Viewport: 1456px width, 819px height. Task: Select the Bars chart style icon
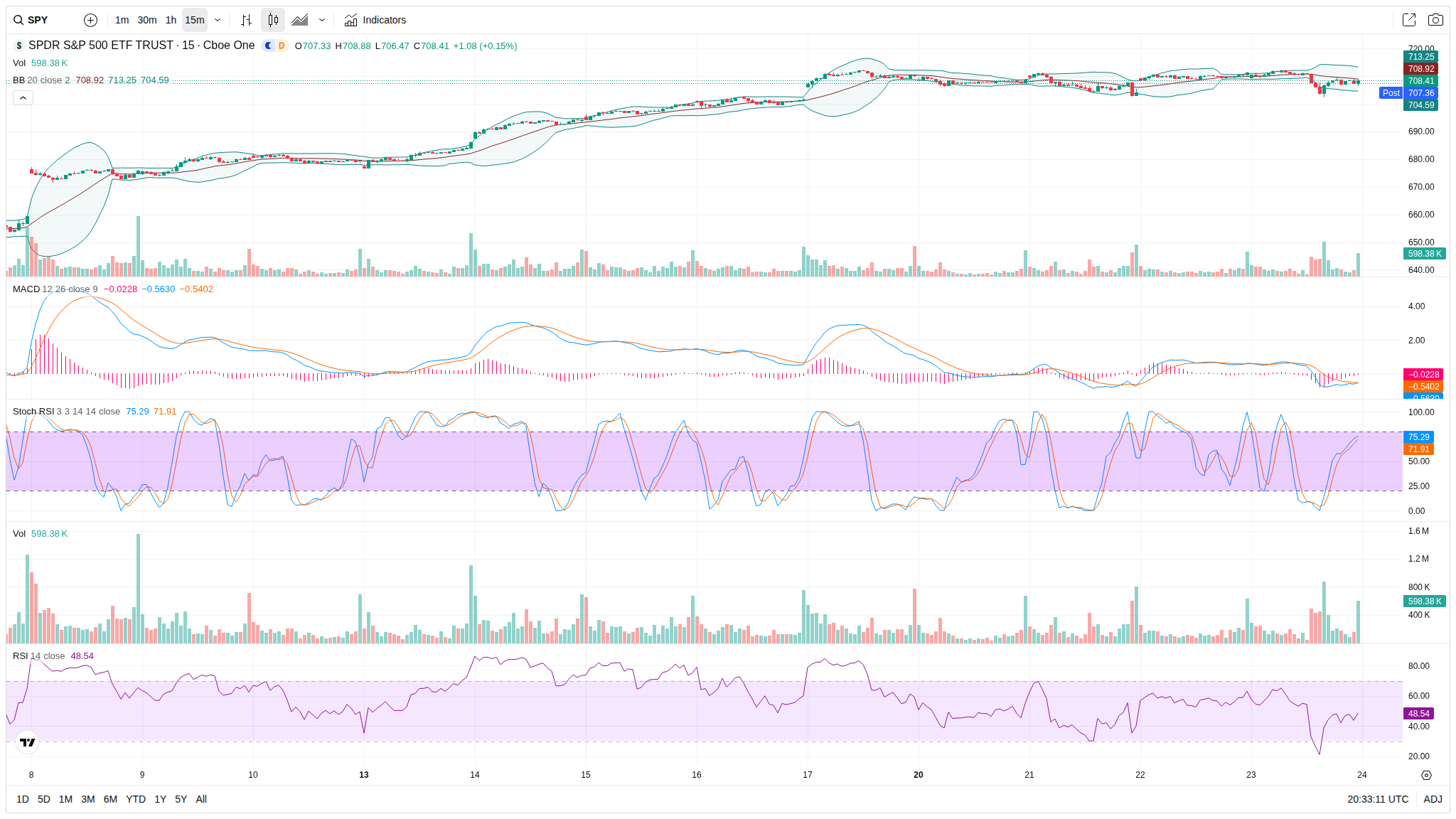[x=246, y=20]
